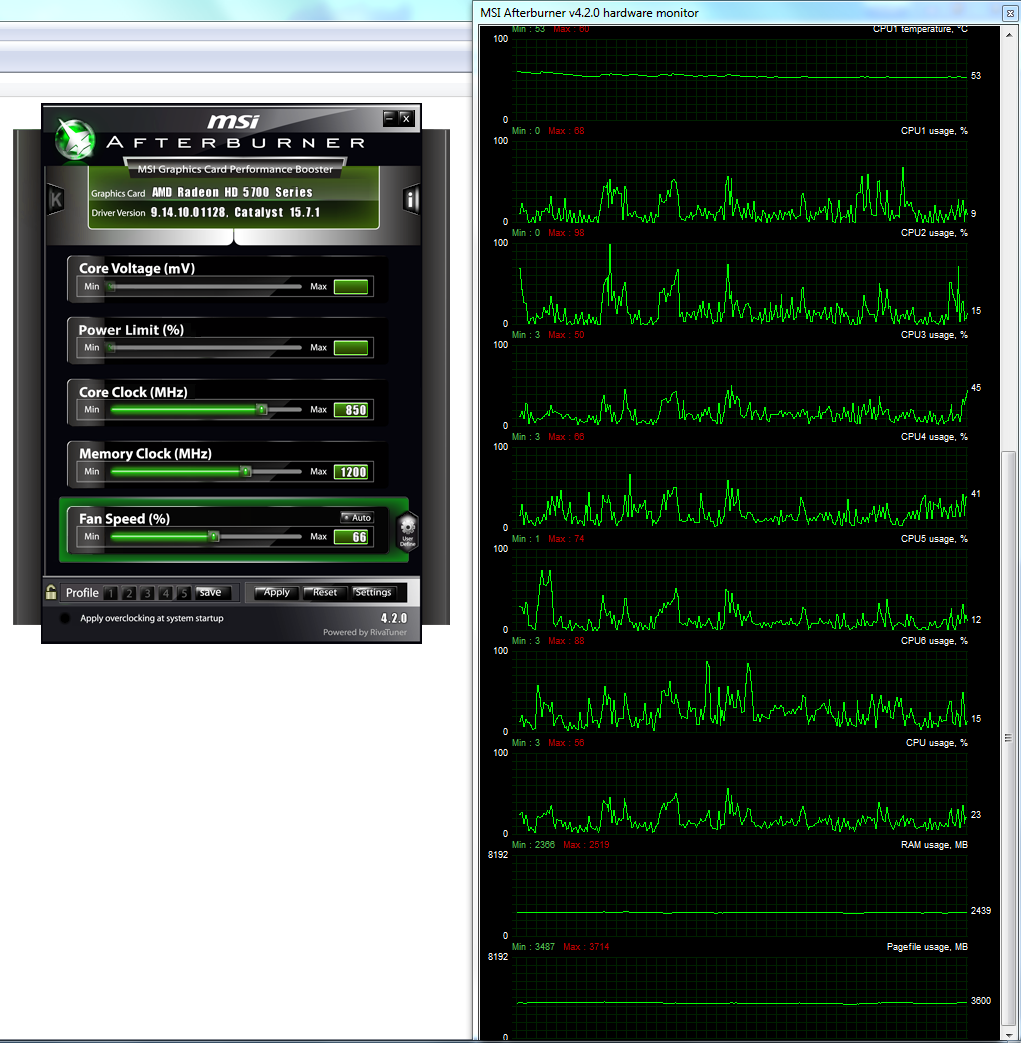Click 'Powered by RivaTuner' text

365,633
